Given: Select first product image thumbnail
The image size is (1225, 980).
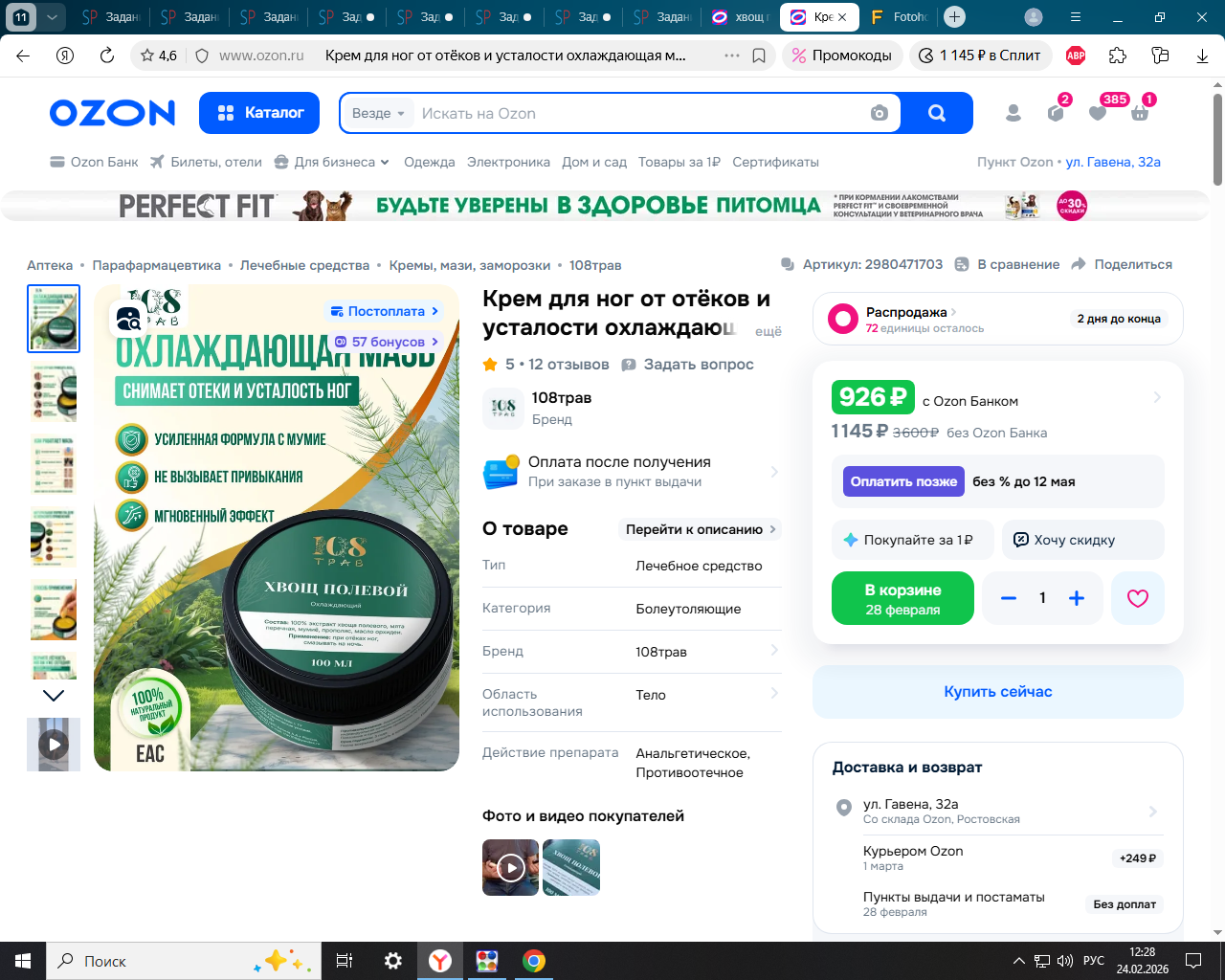Looking at the screenshot, I should coord(54,319).
